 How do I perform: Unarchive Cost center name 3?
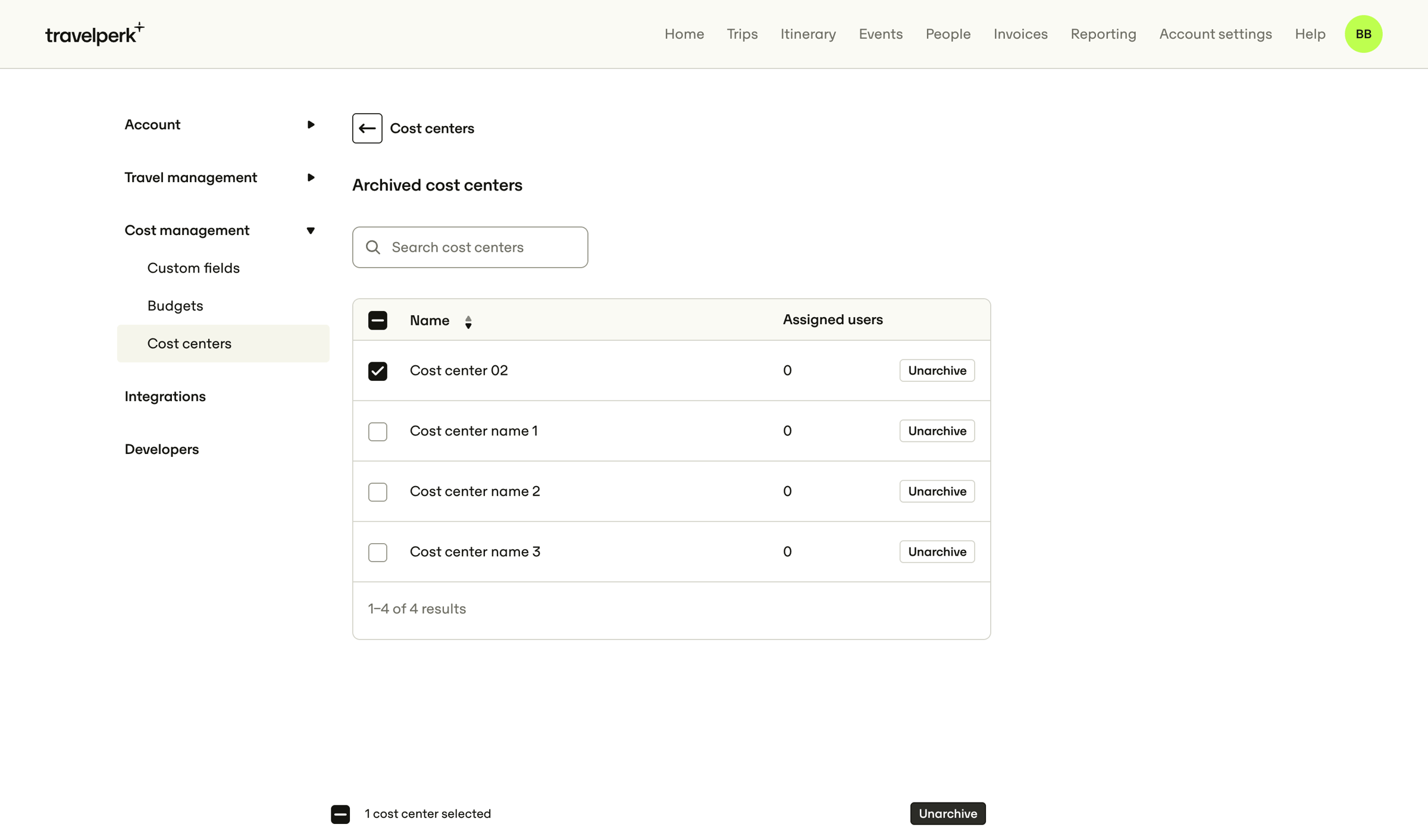point(937,552)
